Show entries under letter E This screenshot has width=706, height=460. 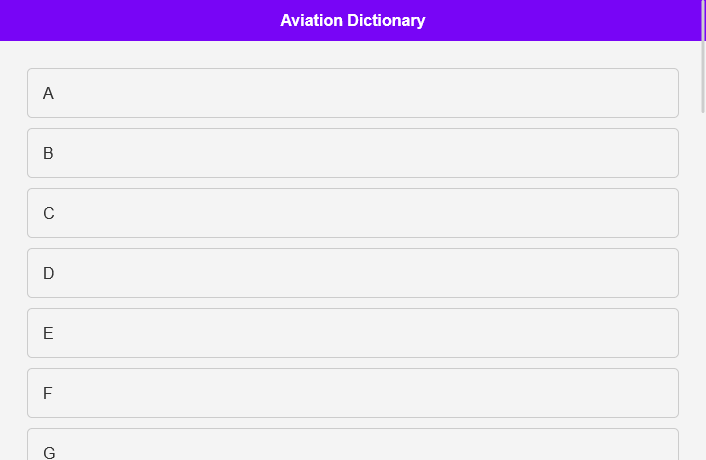(x=352, y=333)
